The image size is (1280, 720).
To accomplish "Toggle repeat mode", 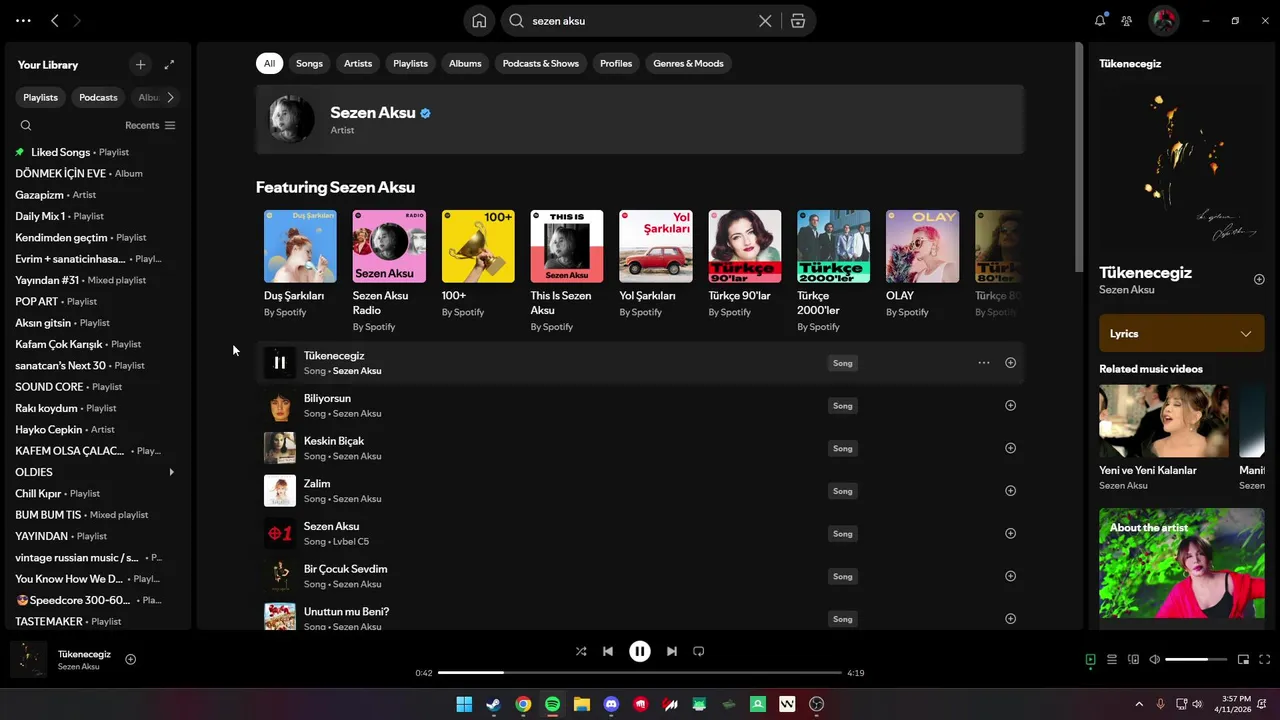I will click(x=699, y=651).
